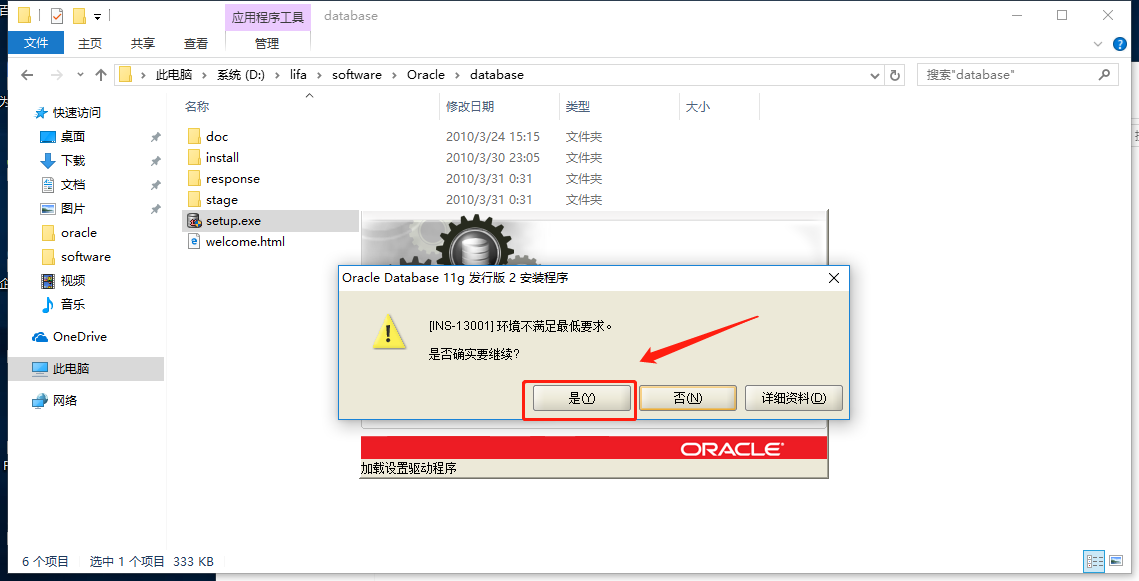Image resolution: width=1139 pixels, height=581 pixels.
Task: Unpin 桌面 pin icon
Action: click(x=155, y=137)
